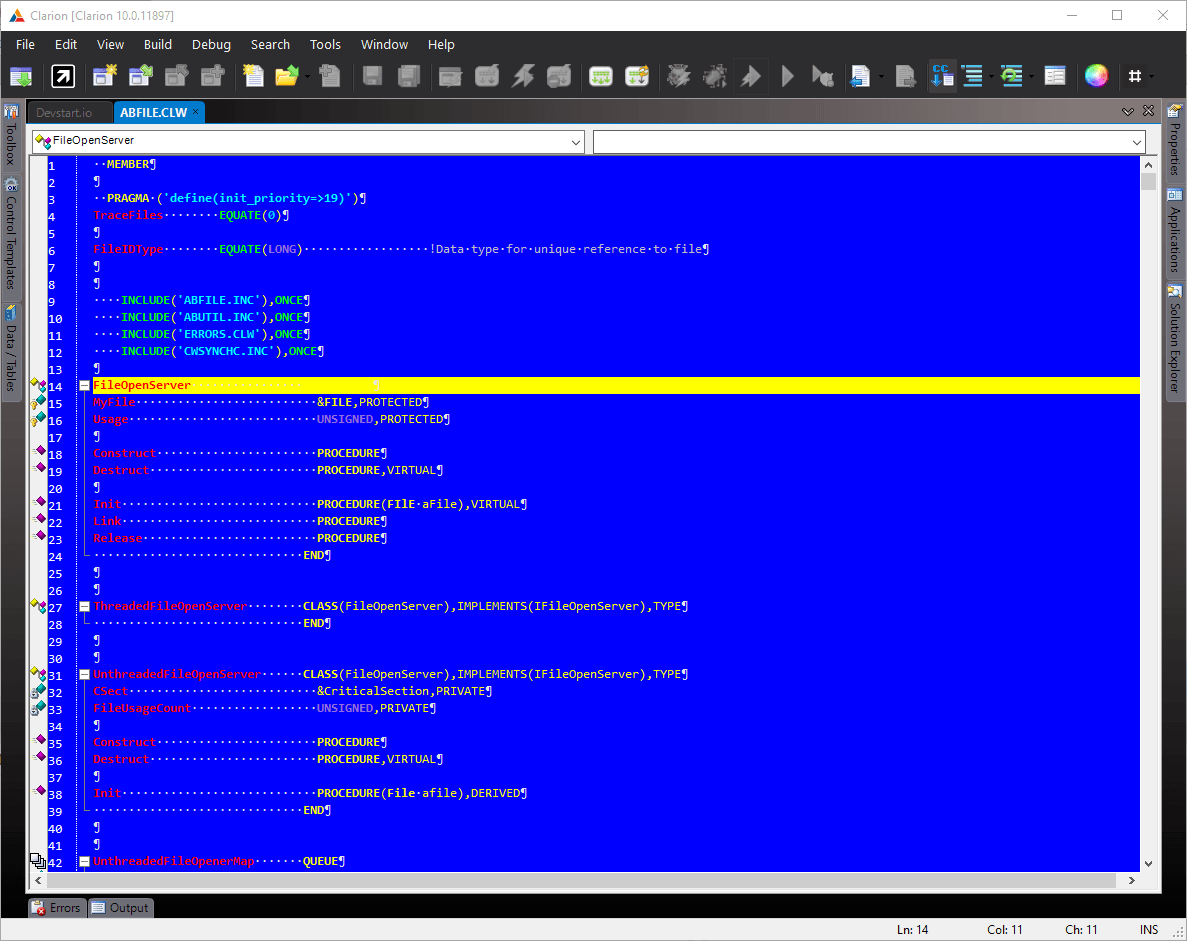Click the Open File folder icon
This screenshot has width=1187, height=941.
point(287,76)
